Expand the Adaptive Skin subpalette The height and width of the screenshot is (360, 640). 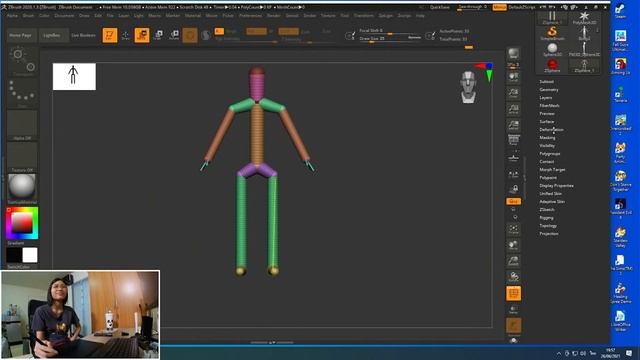(551, 202)
